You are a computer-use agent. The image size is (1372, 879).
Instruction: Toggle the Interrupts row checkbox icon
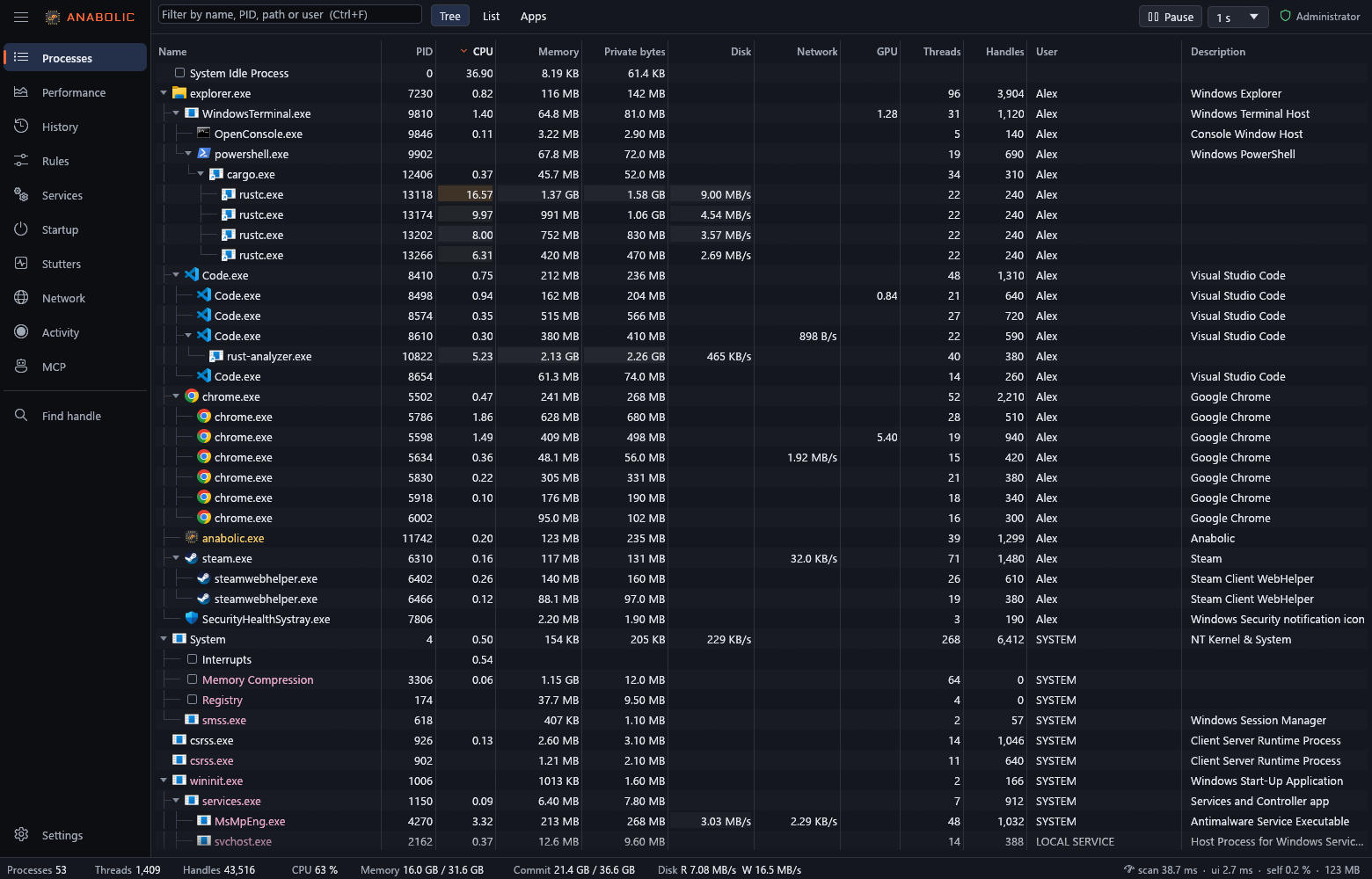192,659
